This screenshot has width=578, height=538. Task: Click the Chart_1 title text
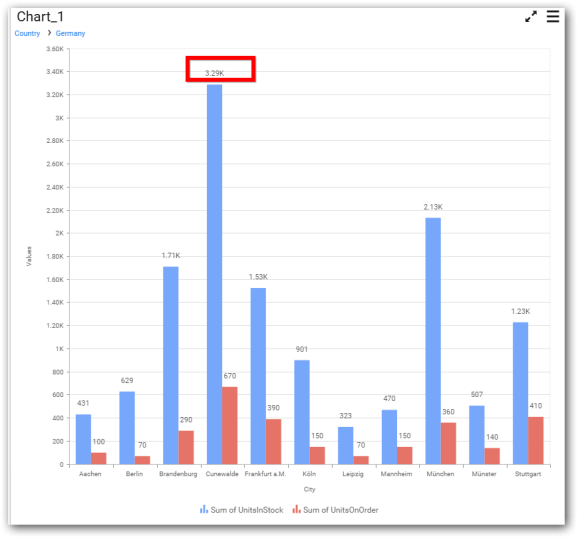coord(40,17)
